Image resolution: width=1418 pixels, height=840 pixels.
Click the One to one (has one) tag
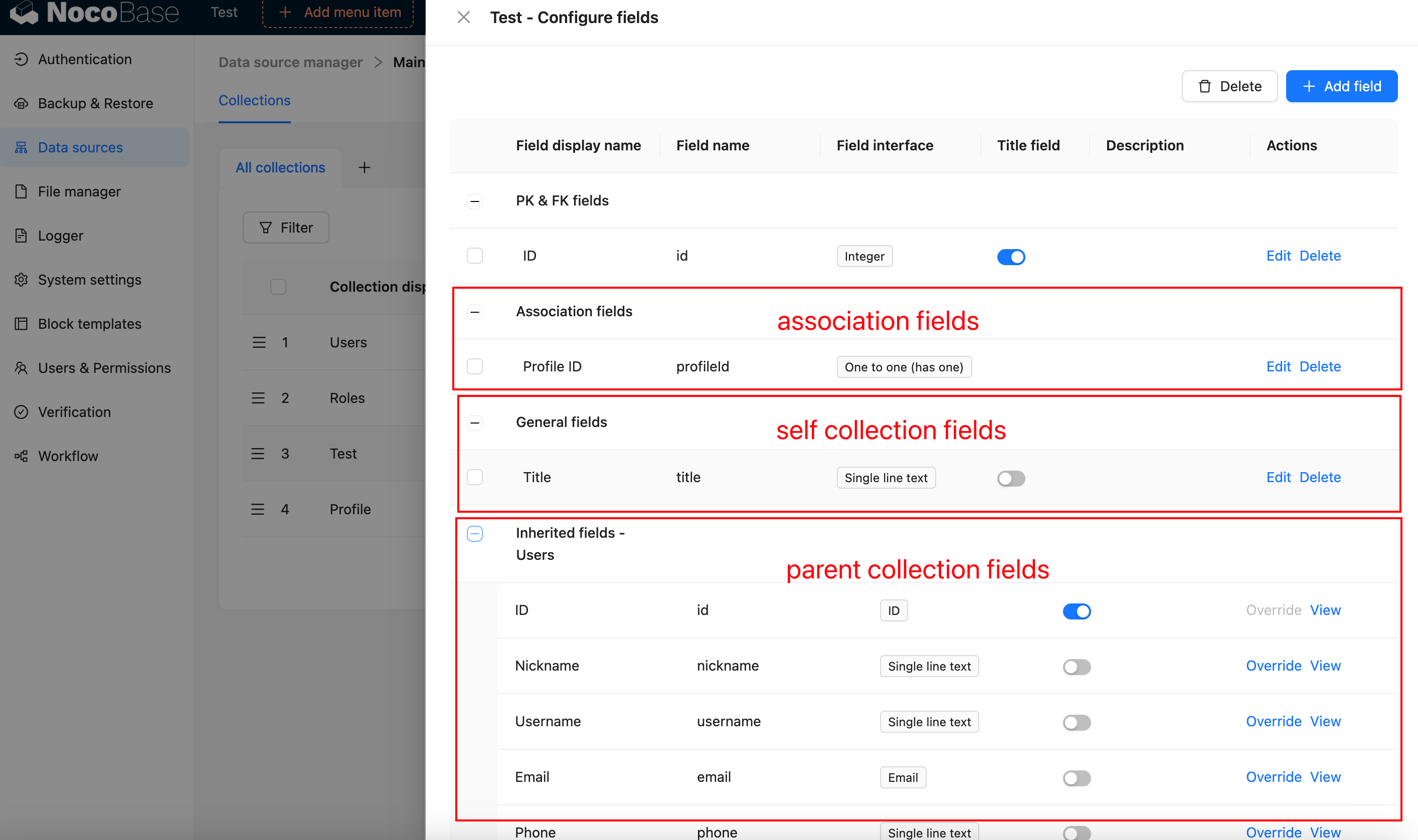[x=904, y=367]
